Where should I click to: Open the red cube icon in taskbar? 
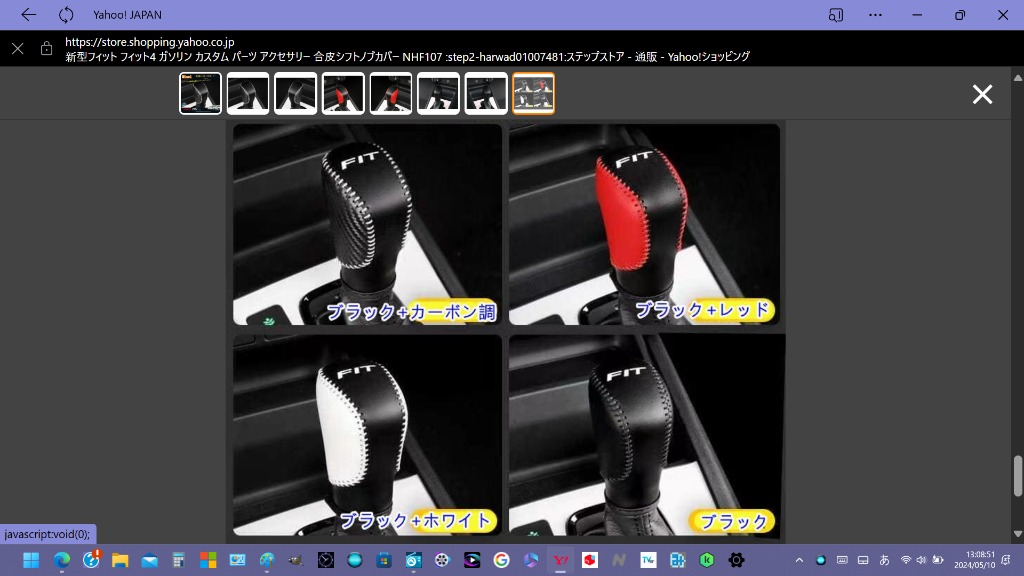click(x=590, y=560)
